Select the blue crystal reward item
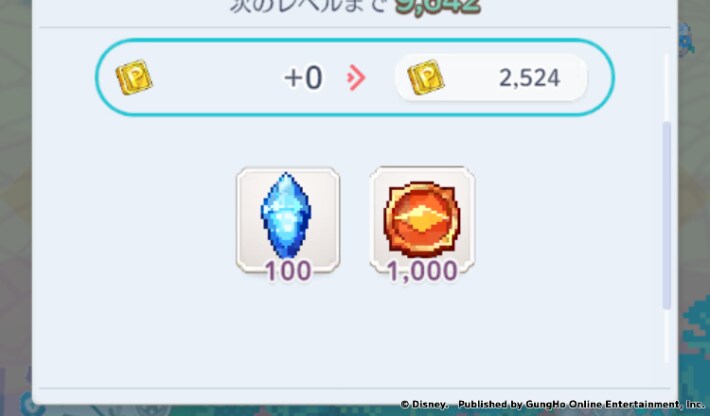The width and height of the screenshot is (710, 416). [x=288, y=220]
